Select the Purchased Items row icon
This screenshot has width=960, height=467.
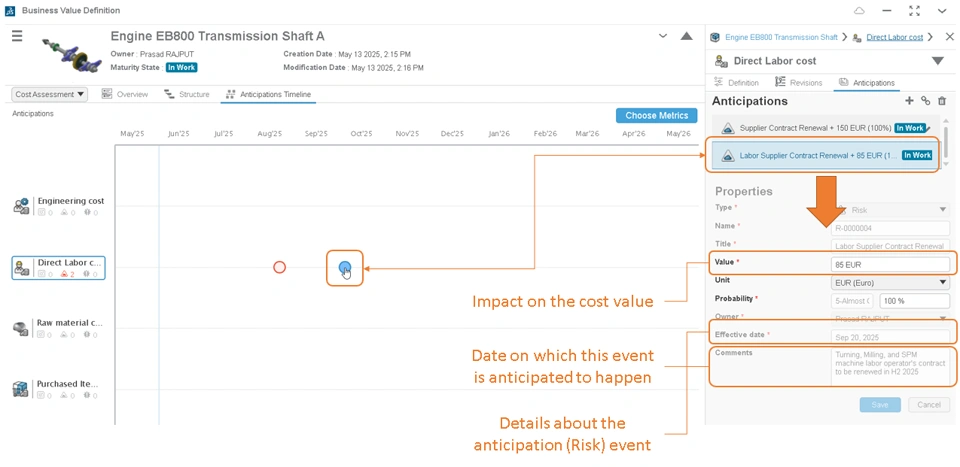point(21,389)
